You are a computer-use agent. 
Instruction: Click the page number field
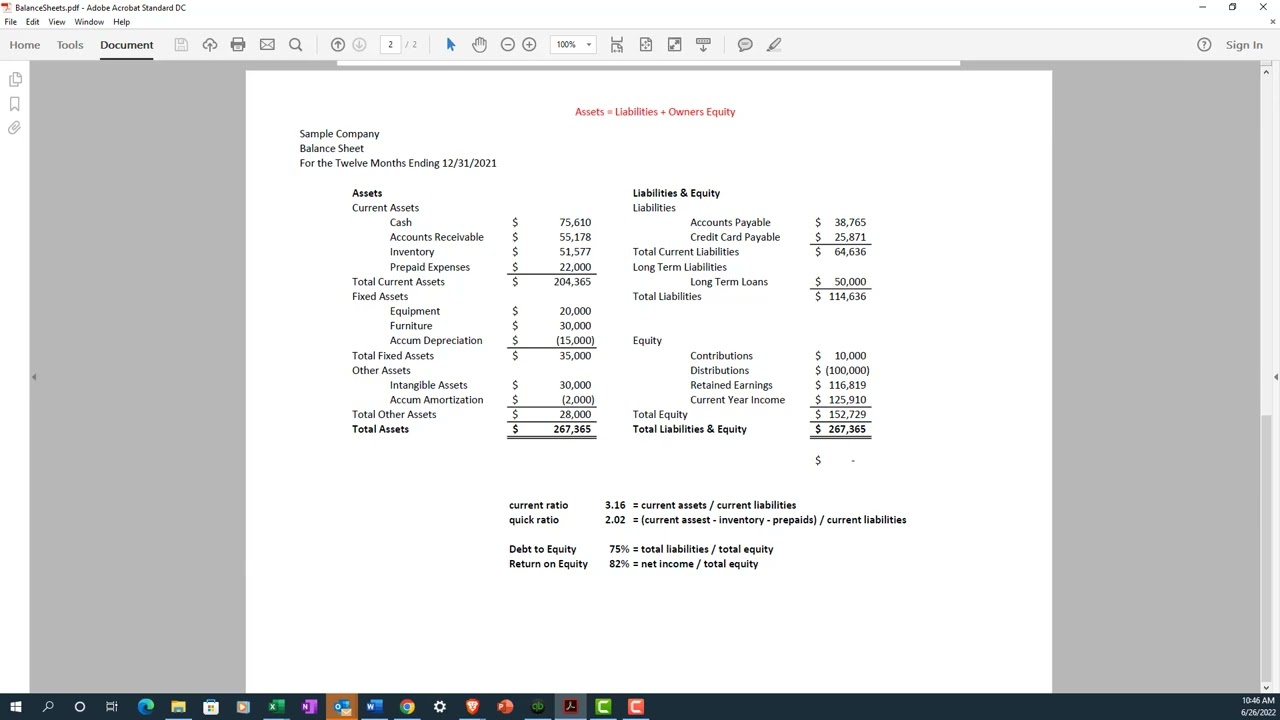(x=390, y=45)
